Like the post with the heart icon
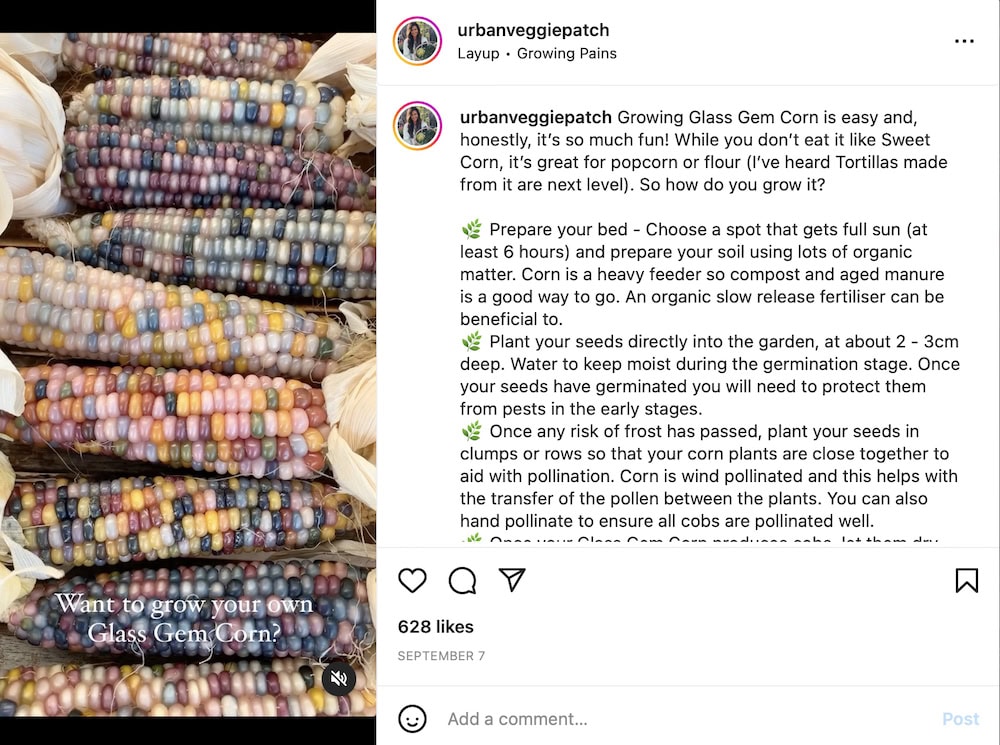This screenshot has height=745, width=1000. 412,580
